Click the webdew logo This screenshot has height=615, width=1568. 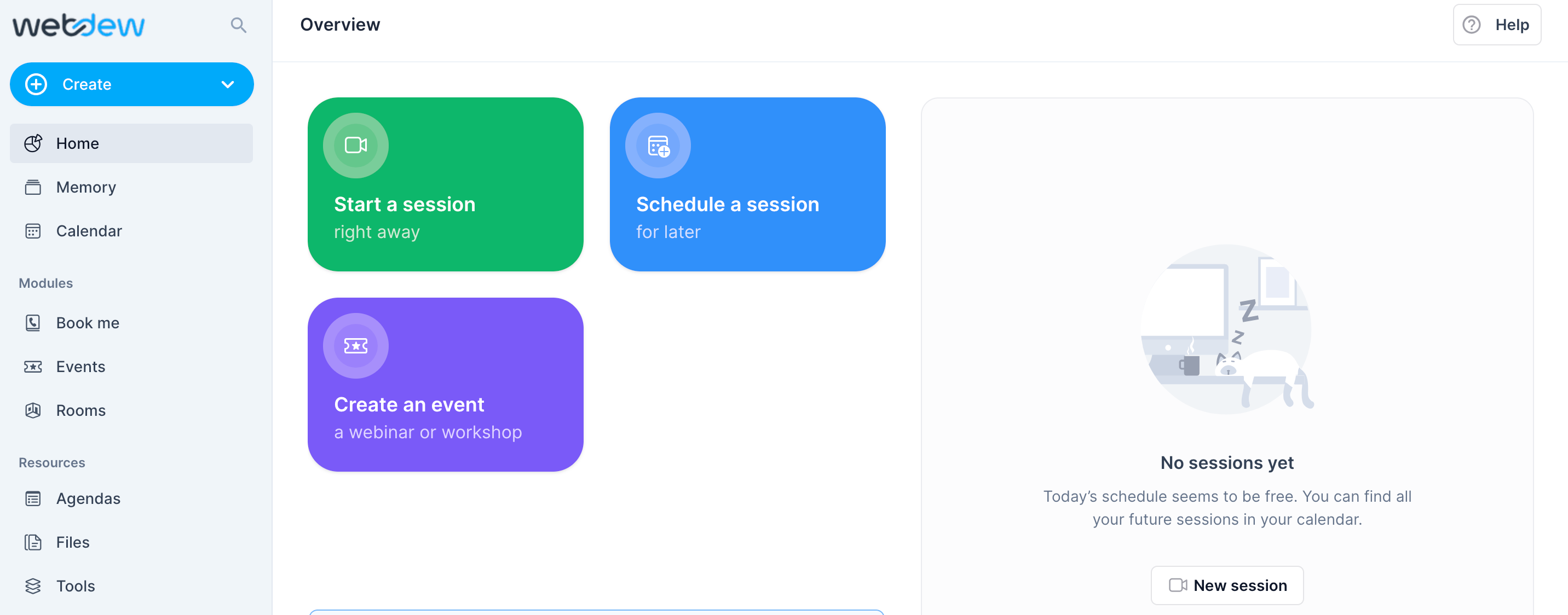point(79,25)
